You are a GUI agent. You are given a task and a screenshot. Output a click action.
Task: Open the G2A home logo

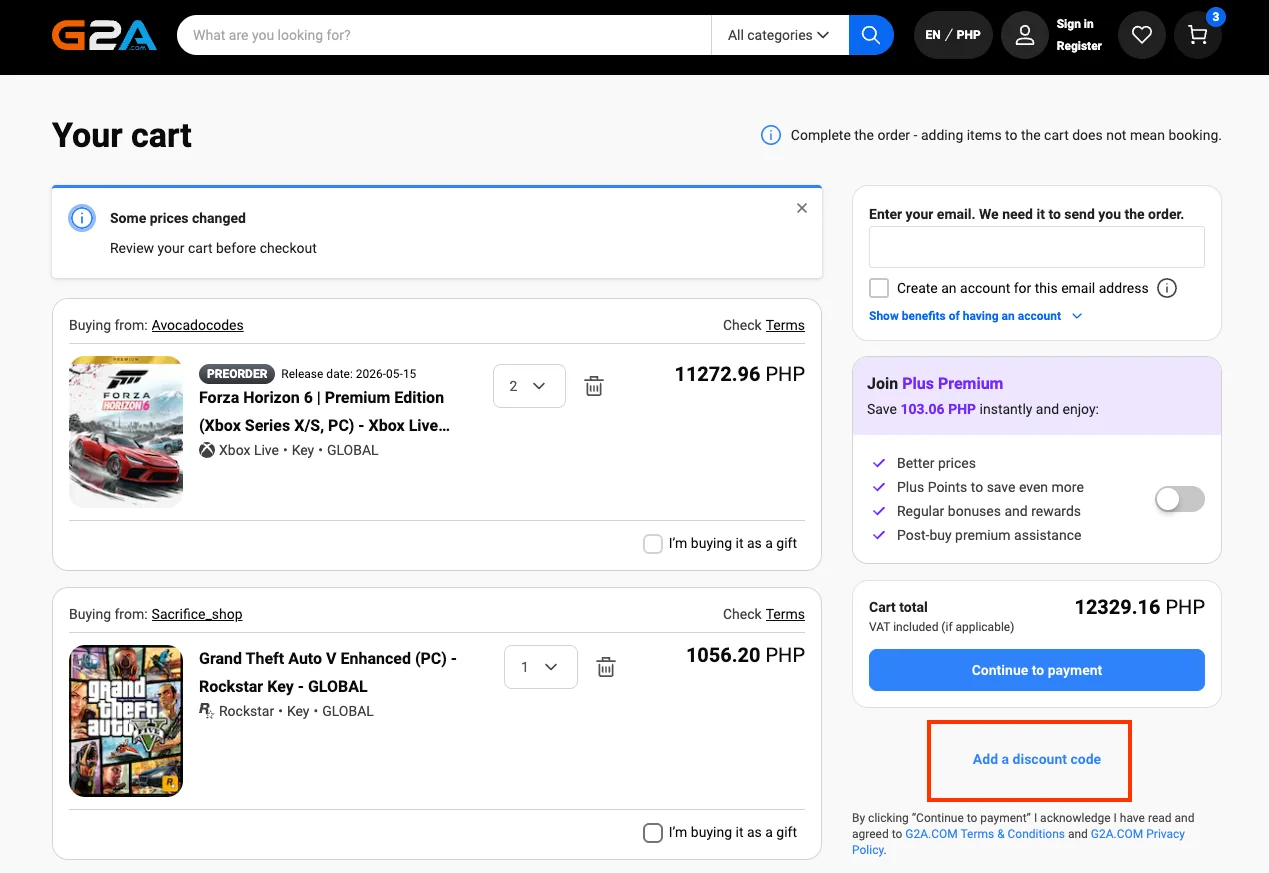pos(105,35)
